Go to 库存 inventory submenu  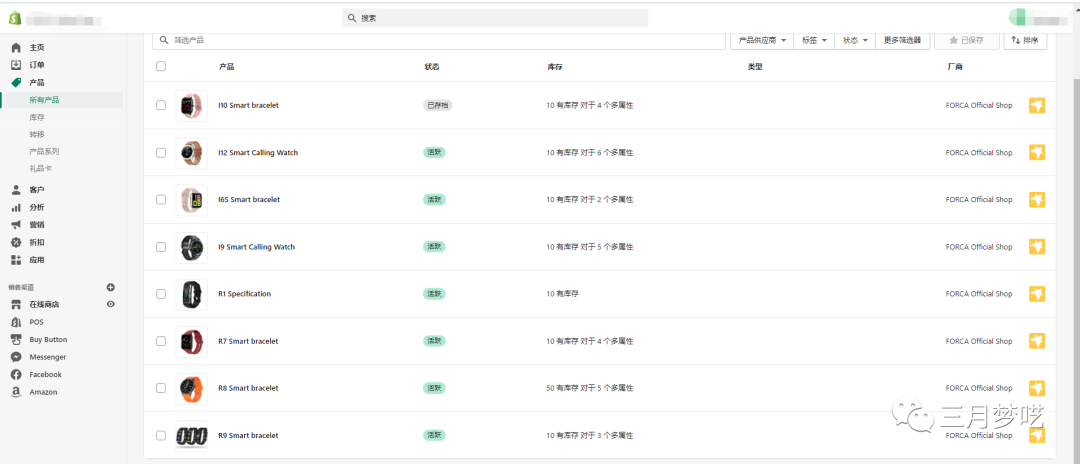pyautogui.click(x=37, y=117)
